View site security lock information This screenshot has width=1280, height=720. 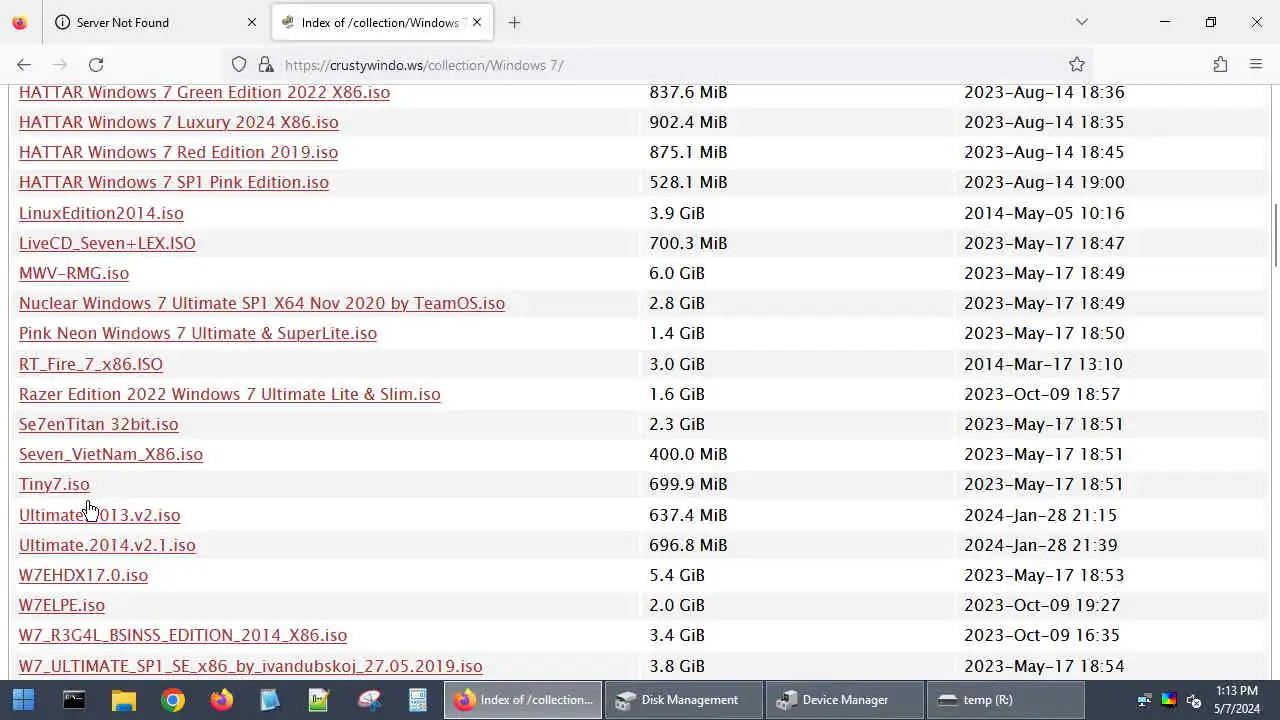pos(266,65)
